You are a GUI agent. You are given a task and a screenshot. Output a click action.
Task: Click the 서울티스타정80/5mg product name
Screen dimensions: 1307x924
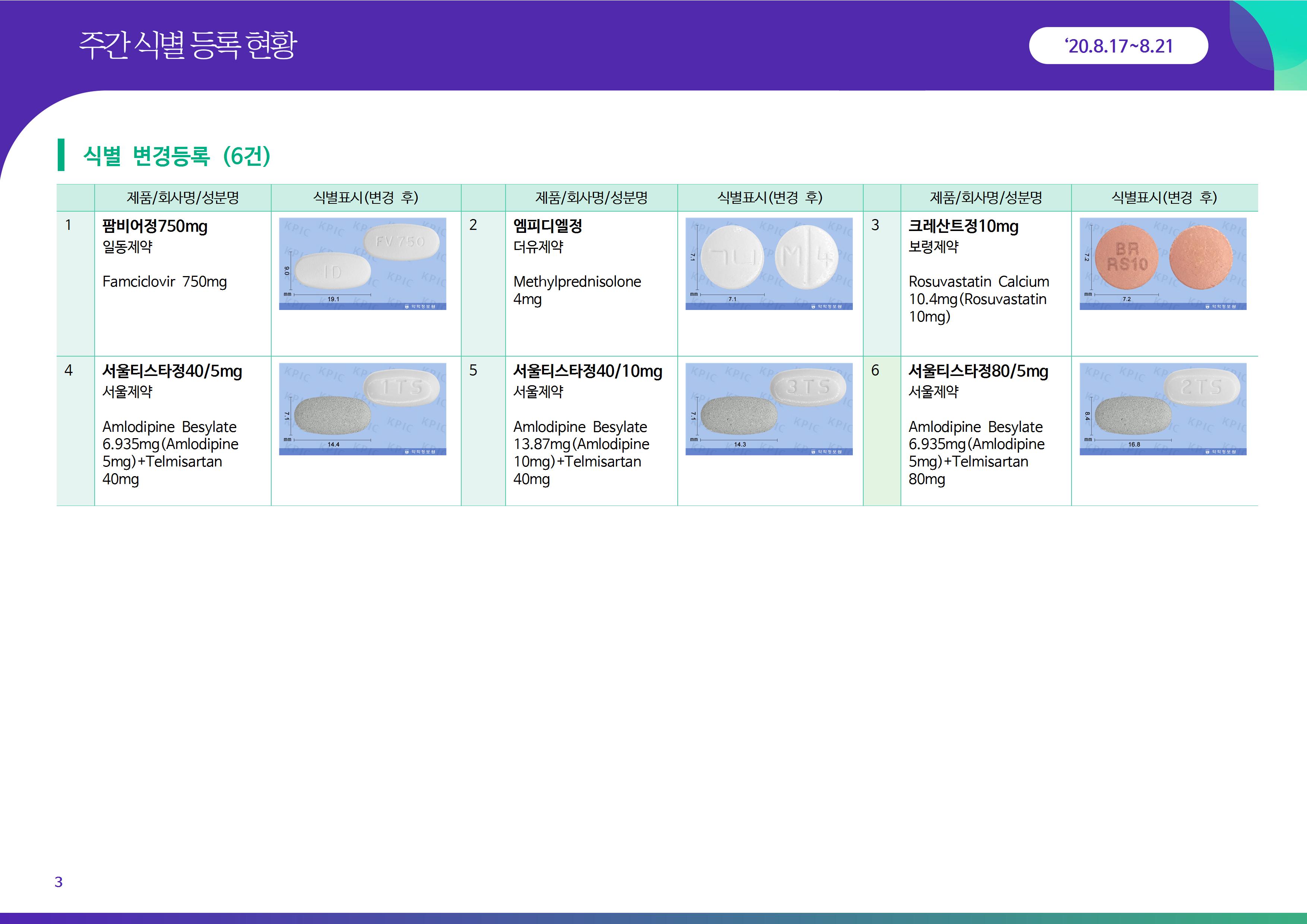click(x=978, y=371)
